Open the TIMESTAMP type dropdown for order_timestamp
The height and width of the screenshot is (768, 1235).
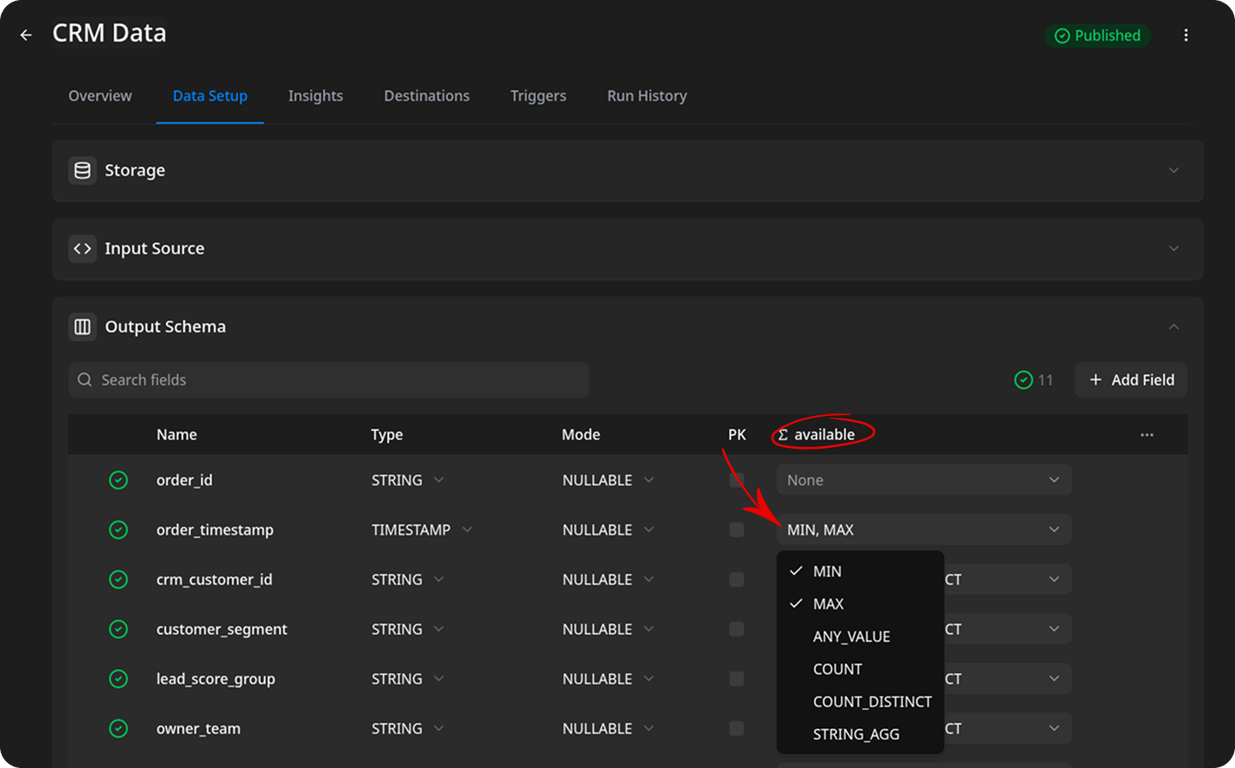click(x=422, y=530)
